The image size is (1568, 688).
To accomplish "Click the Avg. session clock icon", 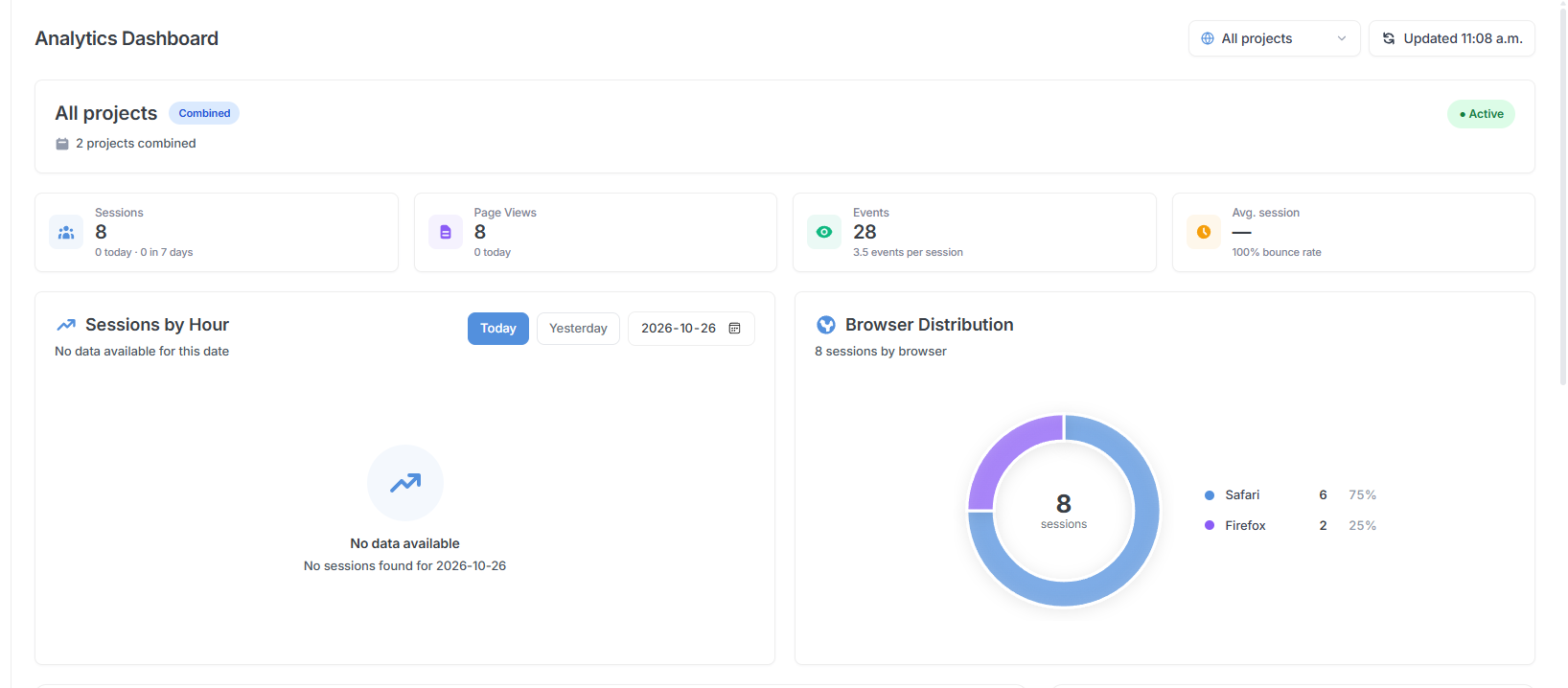I will [x=1204, y=232].
